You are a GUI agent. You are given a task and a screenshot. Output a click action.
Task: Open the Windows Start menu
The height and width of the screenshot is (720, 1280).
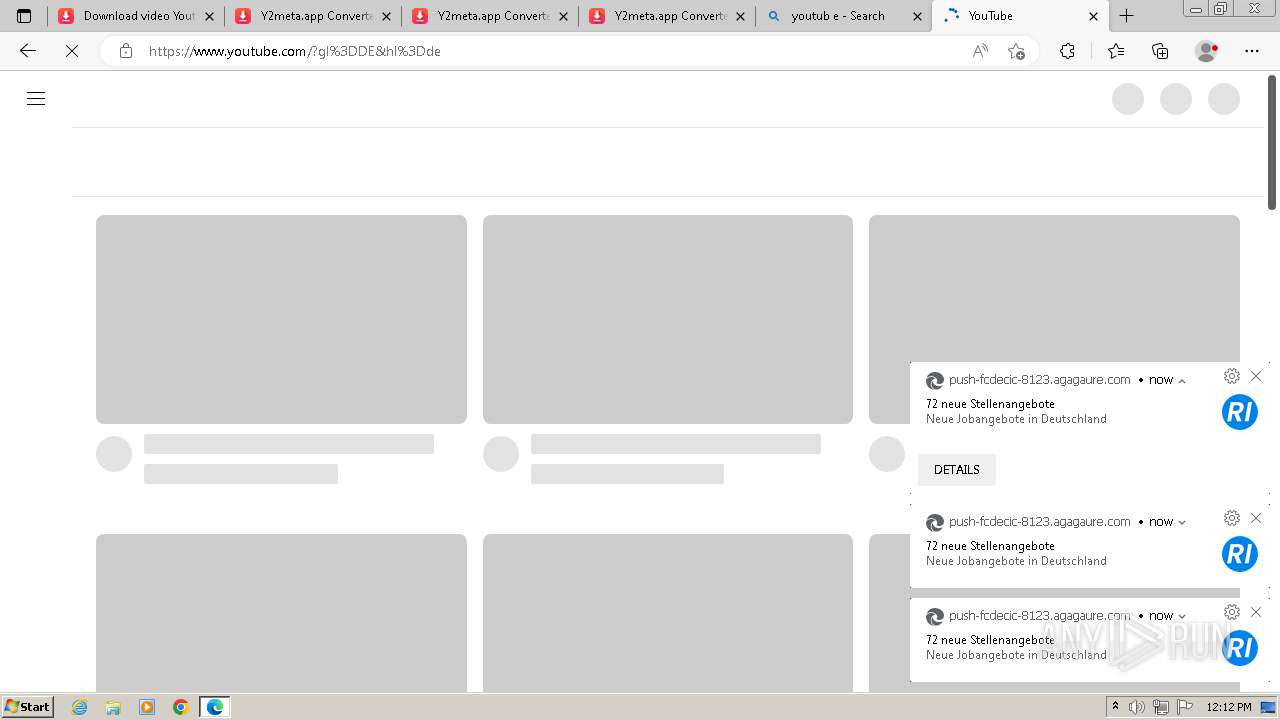pos(27,706)
